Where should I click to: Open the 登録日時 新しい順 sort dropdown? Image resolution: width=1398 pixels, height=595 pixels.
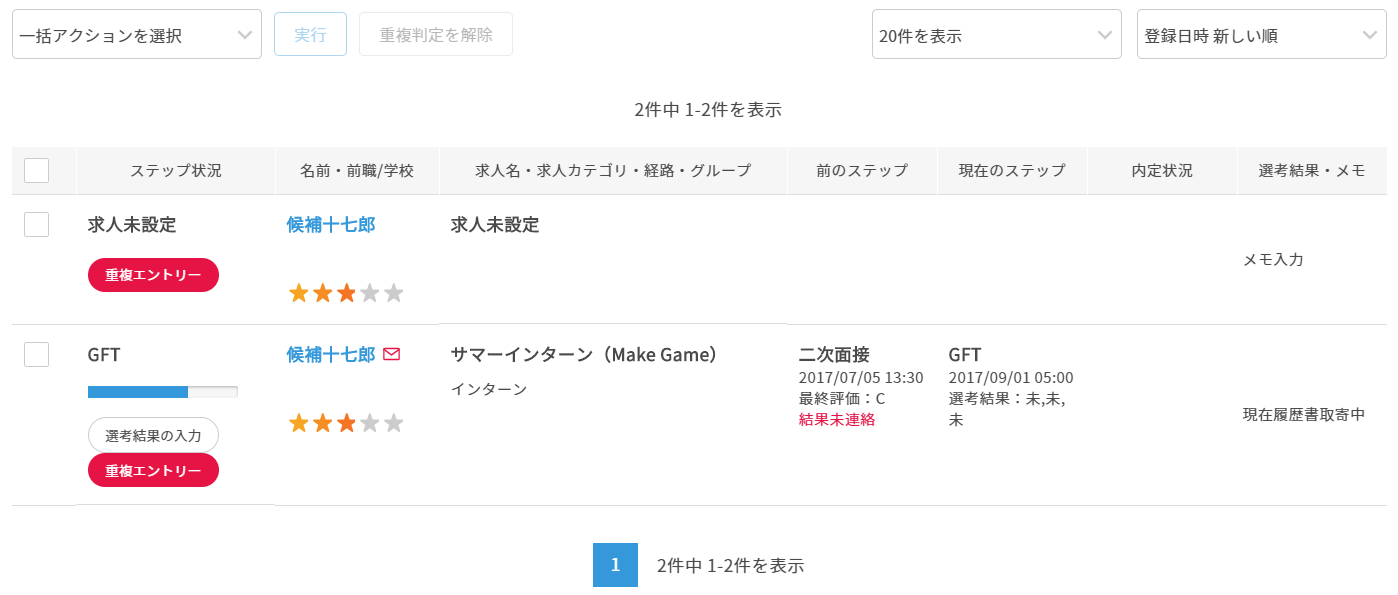pyautogui.click(x=1260, y=35)
